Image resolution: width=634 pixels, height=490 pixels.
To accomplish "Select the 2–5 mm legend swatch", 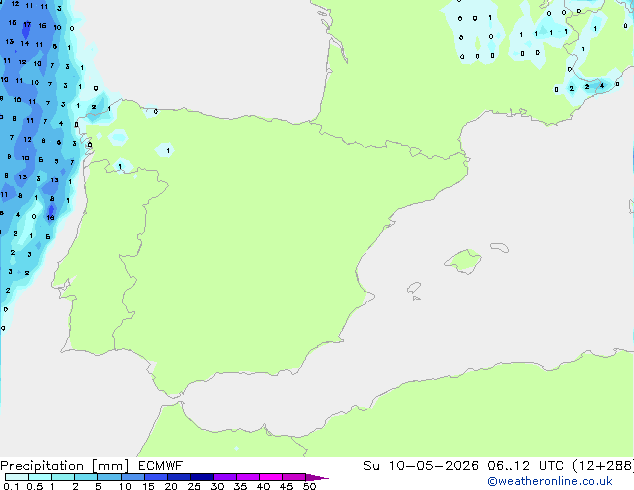I will coord(86,477).
